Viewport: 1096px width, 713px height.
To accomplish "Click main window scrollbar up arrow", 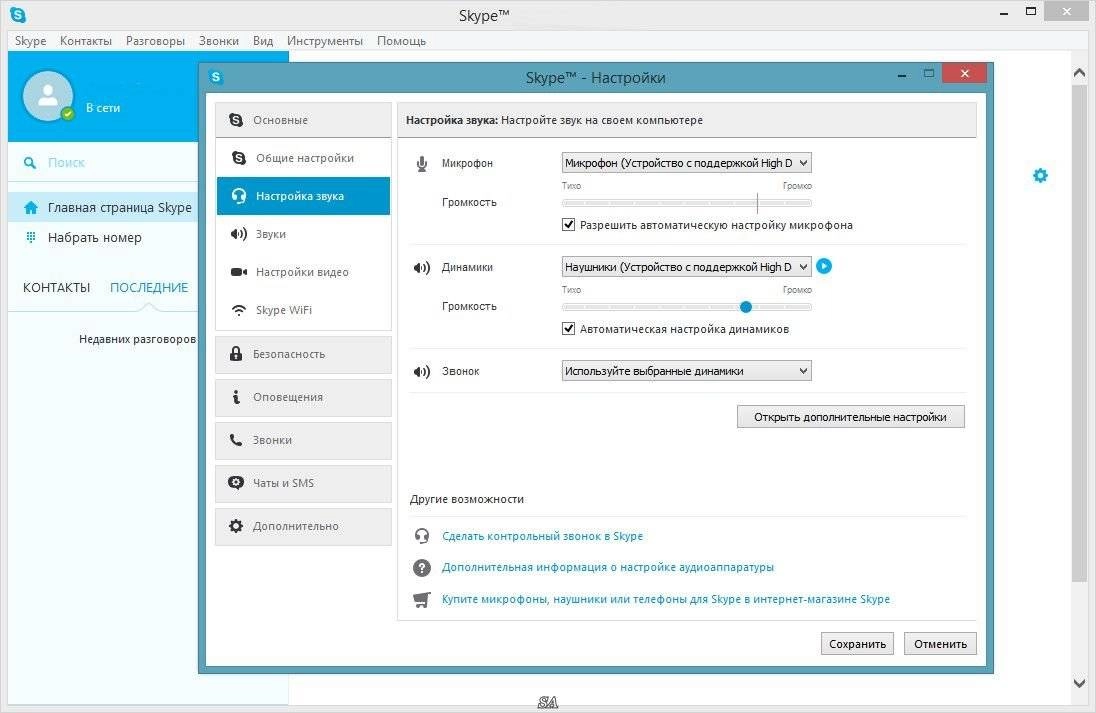I will 1079,73.
